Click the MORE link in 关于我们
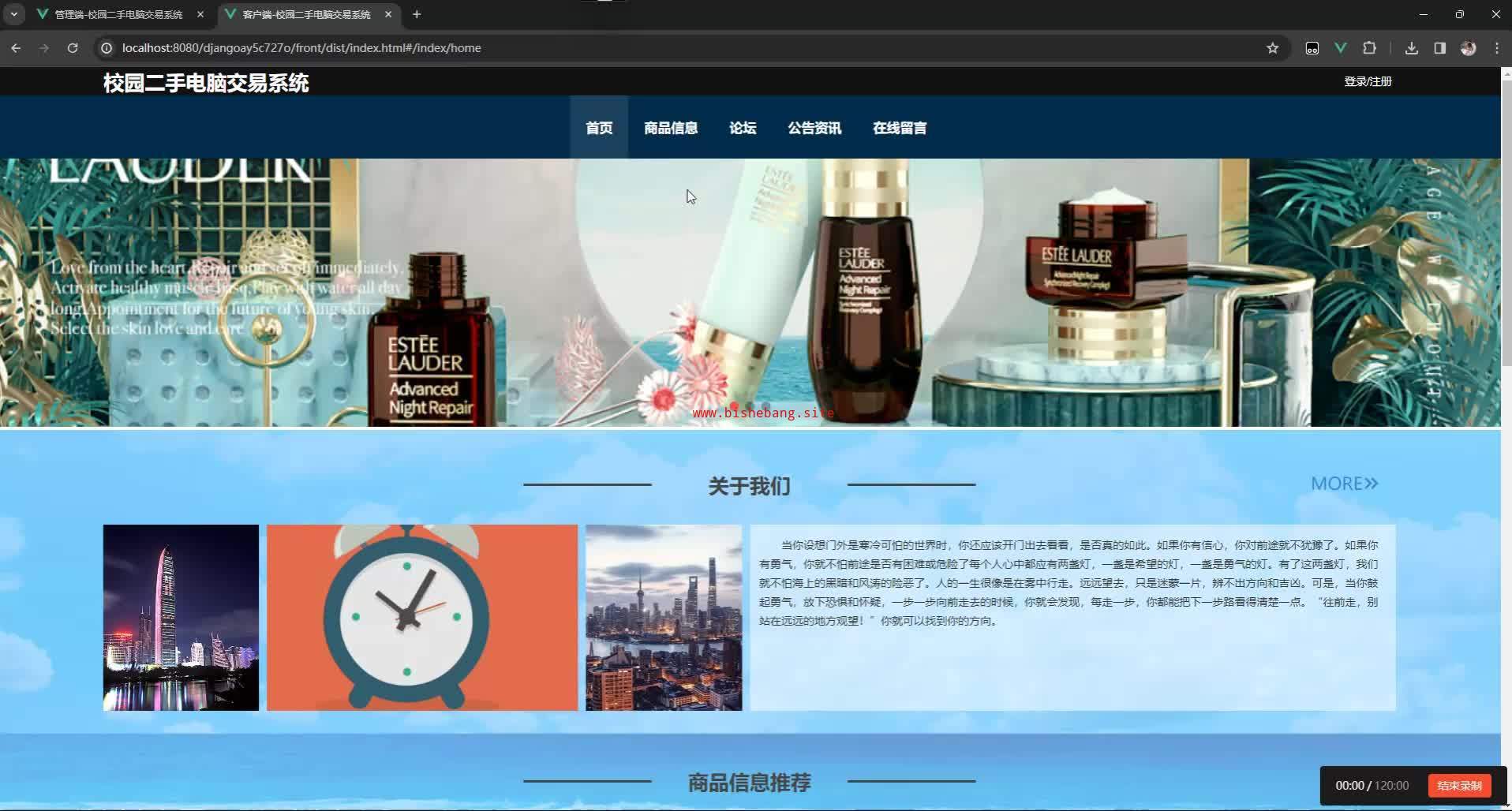This screenshot has height=811, width=1512. [1345, 484]
